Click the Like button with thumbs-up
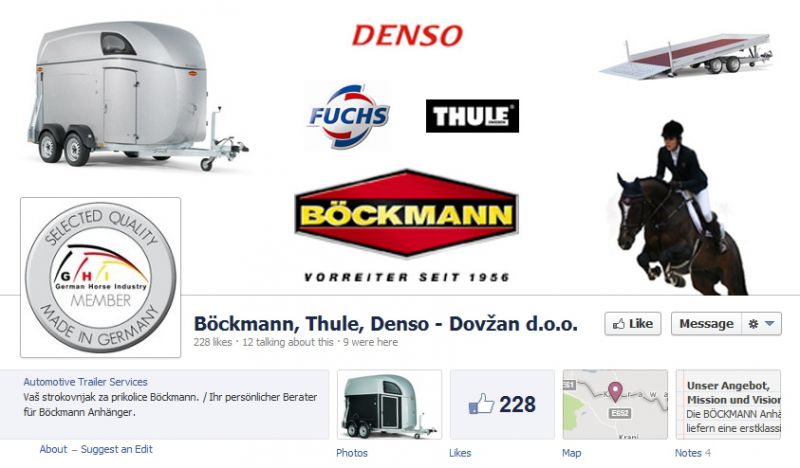 point(633,324)
